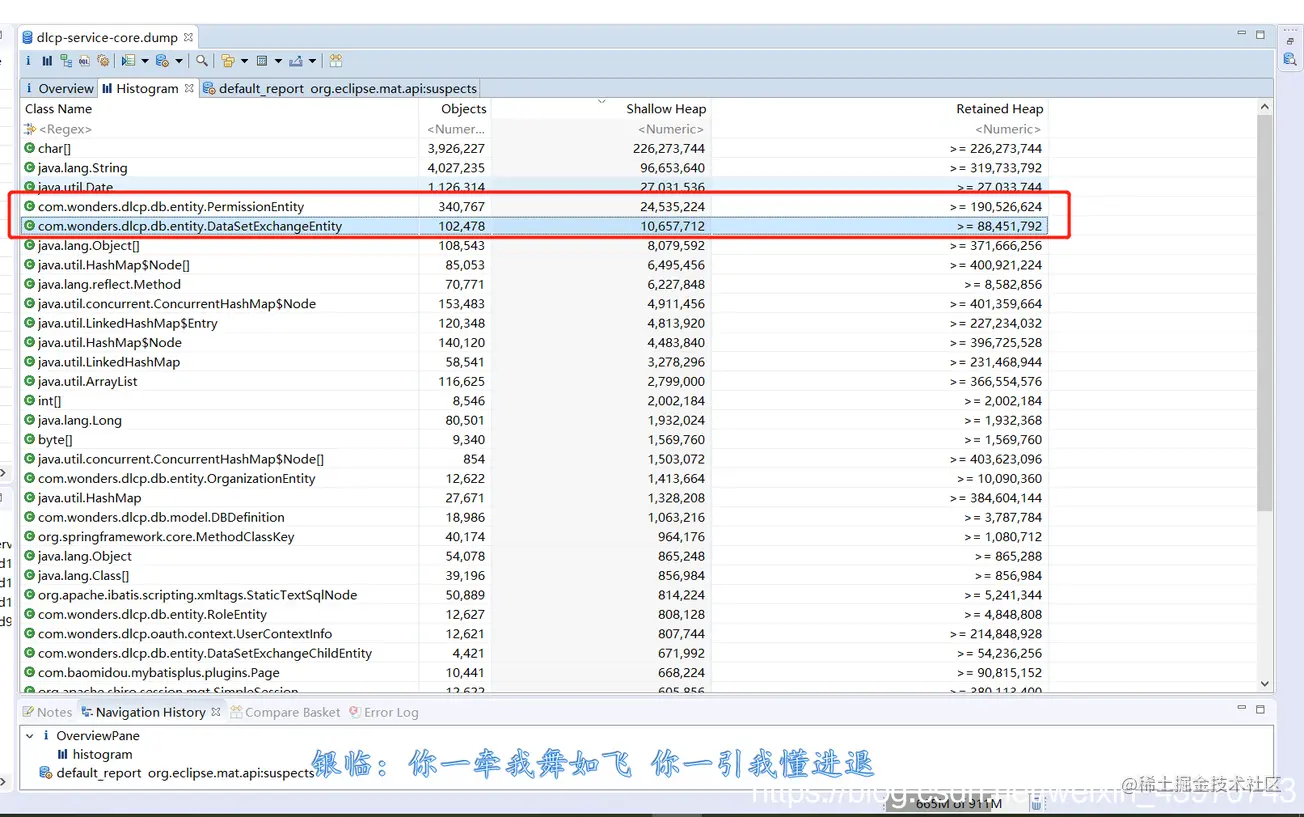Close the dlcp-service-core.dump editor tab
1304x817 pixels.
(x=188, y=37)
